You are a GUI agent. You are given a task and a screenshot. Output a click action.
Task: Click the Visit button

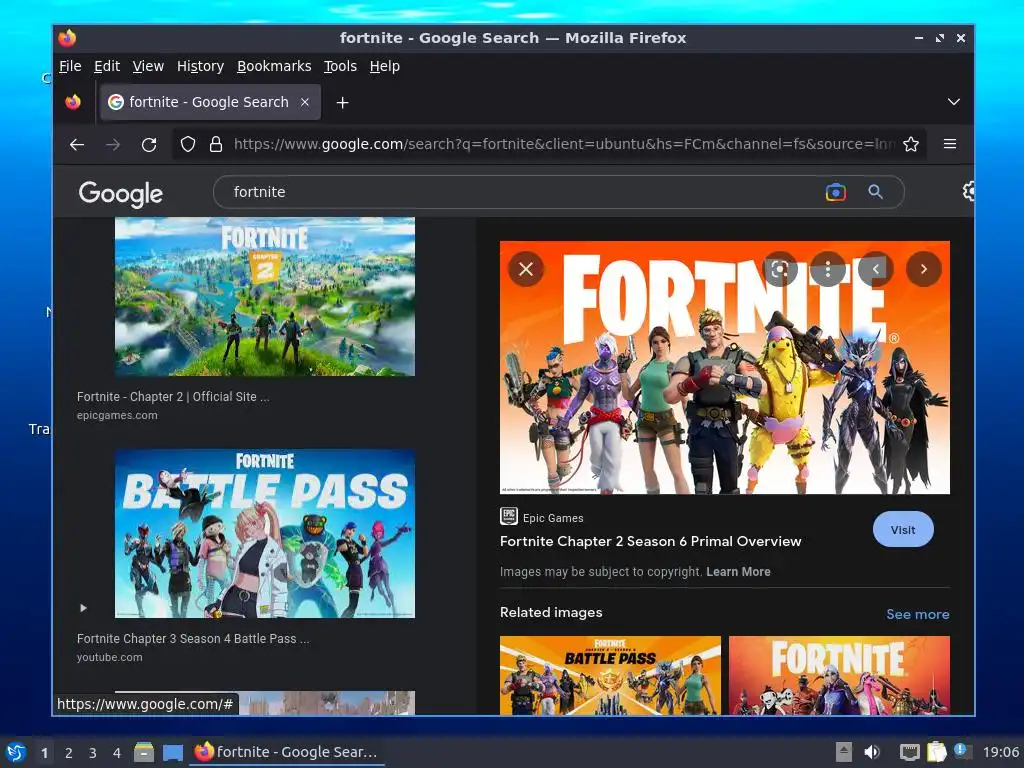click(x=903, y=530)
